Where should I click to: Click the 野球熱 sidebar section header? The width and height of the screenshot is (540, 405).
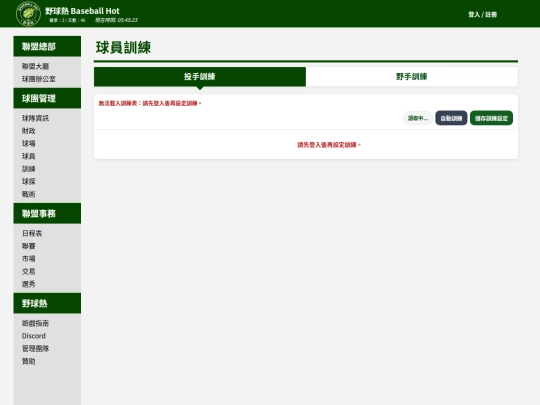coord(47,303)
